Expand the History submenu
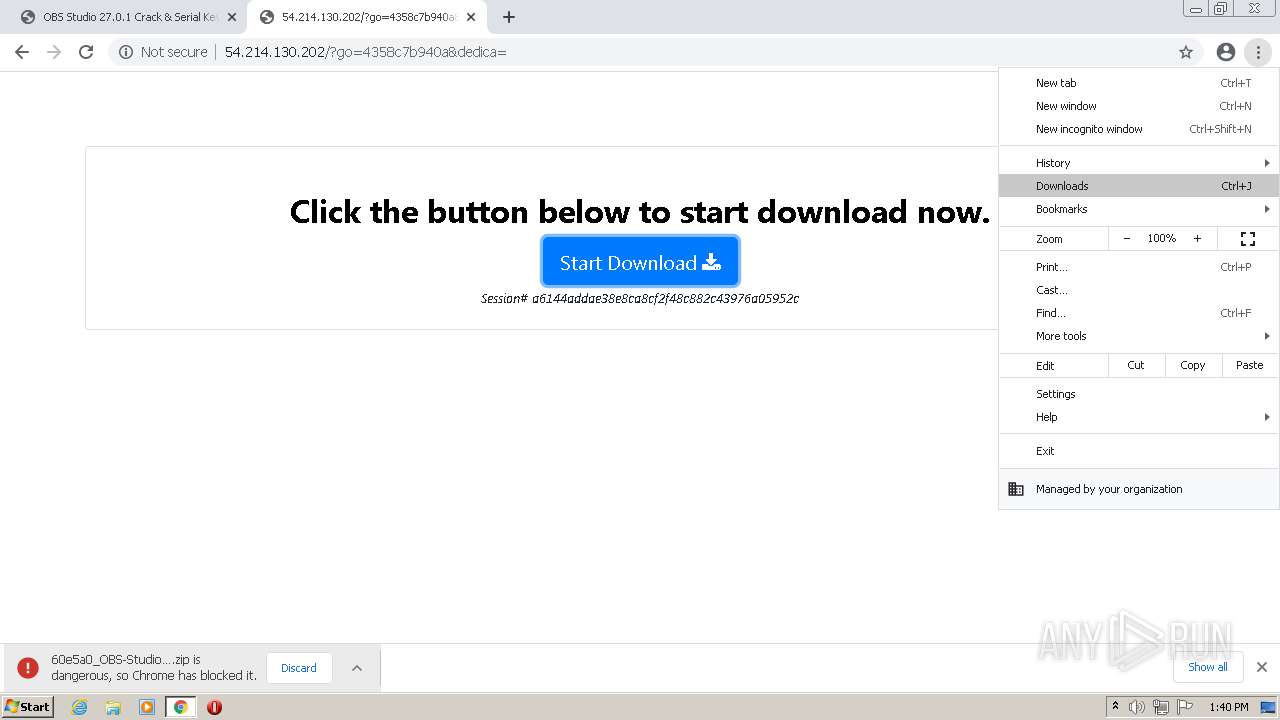 1139,163
